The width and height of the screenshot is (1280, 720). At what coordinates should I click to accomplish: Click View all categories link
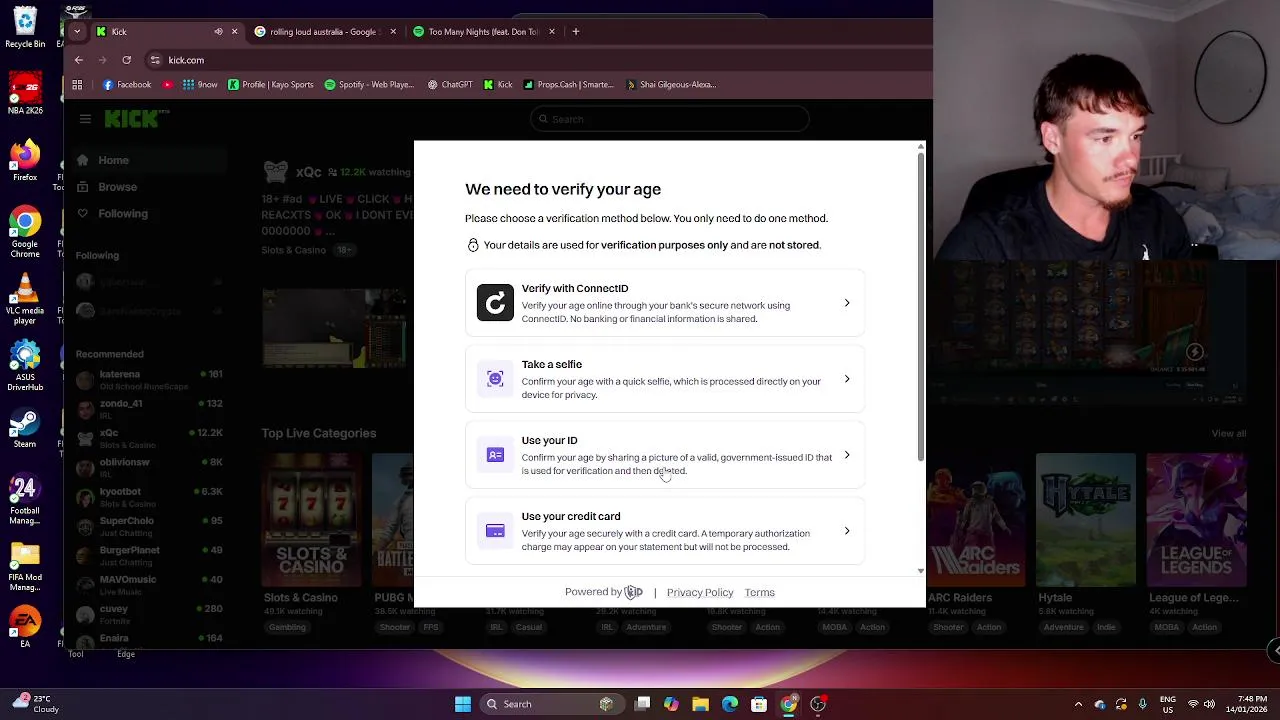point(1229,433)
